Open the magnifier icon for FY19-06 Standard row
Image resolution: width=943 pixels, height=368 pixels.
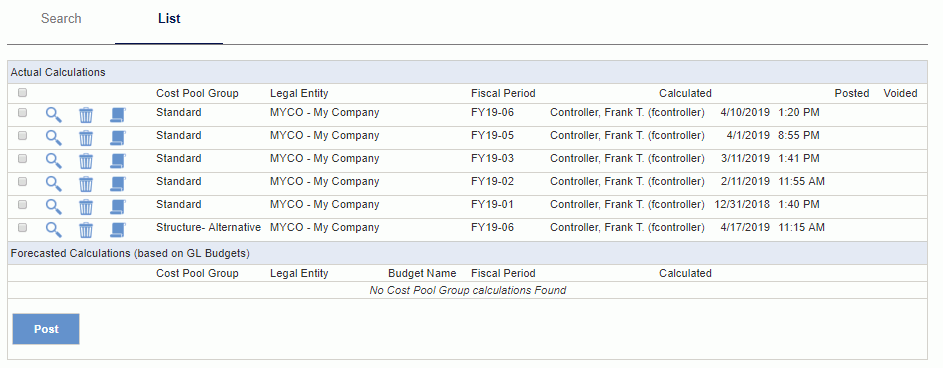click(x=54, y=114)
